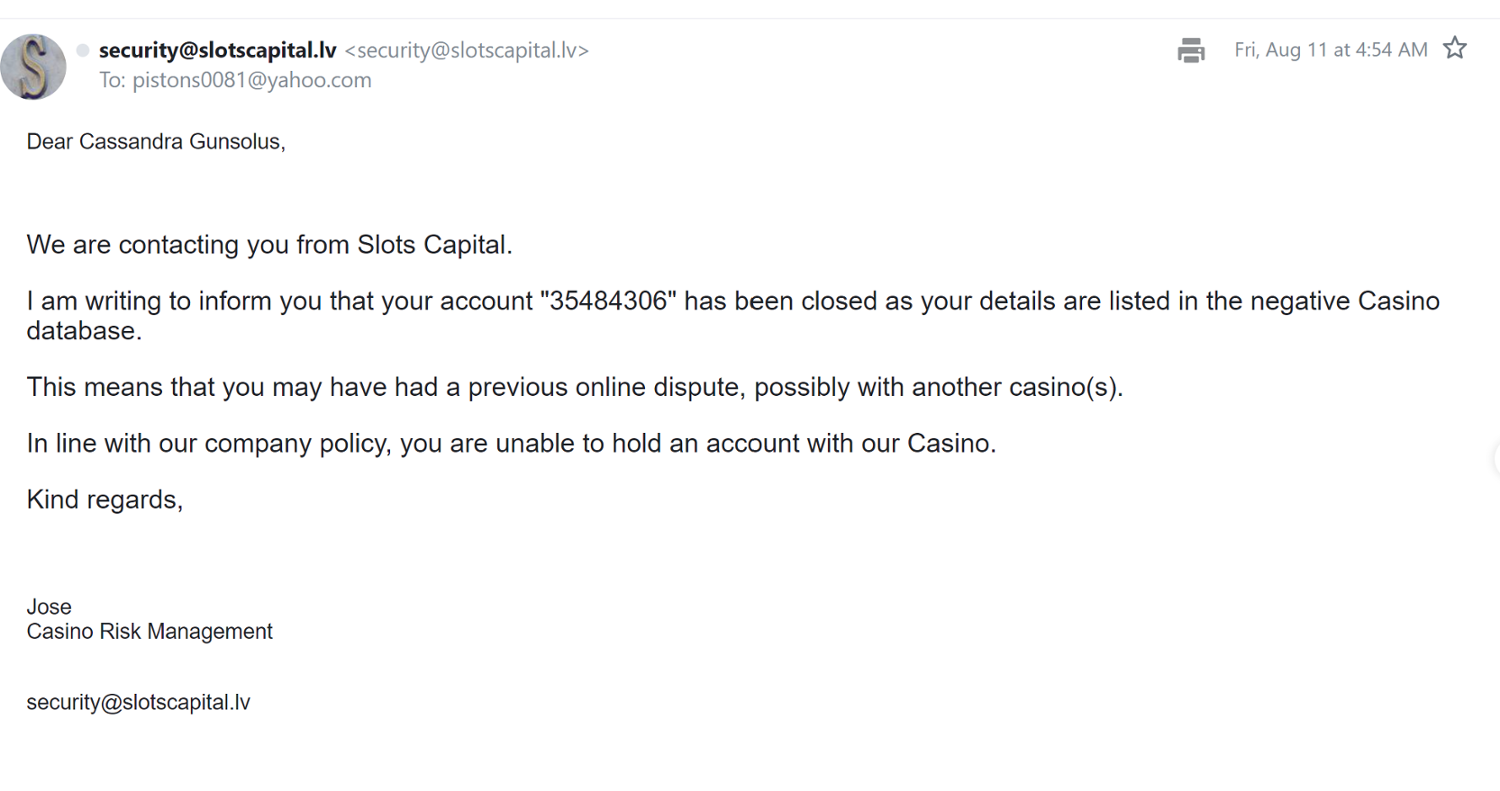
Task: Click the timestamp Fri, Aug 11 at 4:54 AM
Action: click(1330, 50)
